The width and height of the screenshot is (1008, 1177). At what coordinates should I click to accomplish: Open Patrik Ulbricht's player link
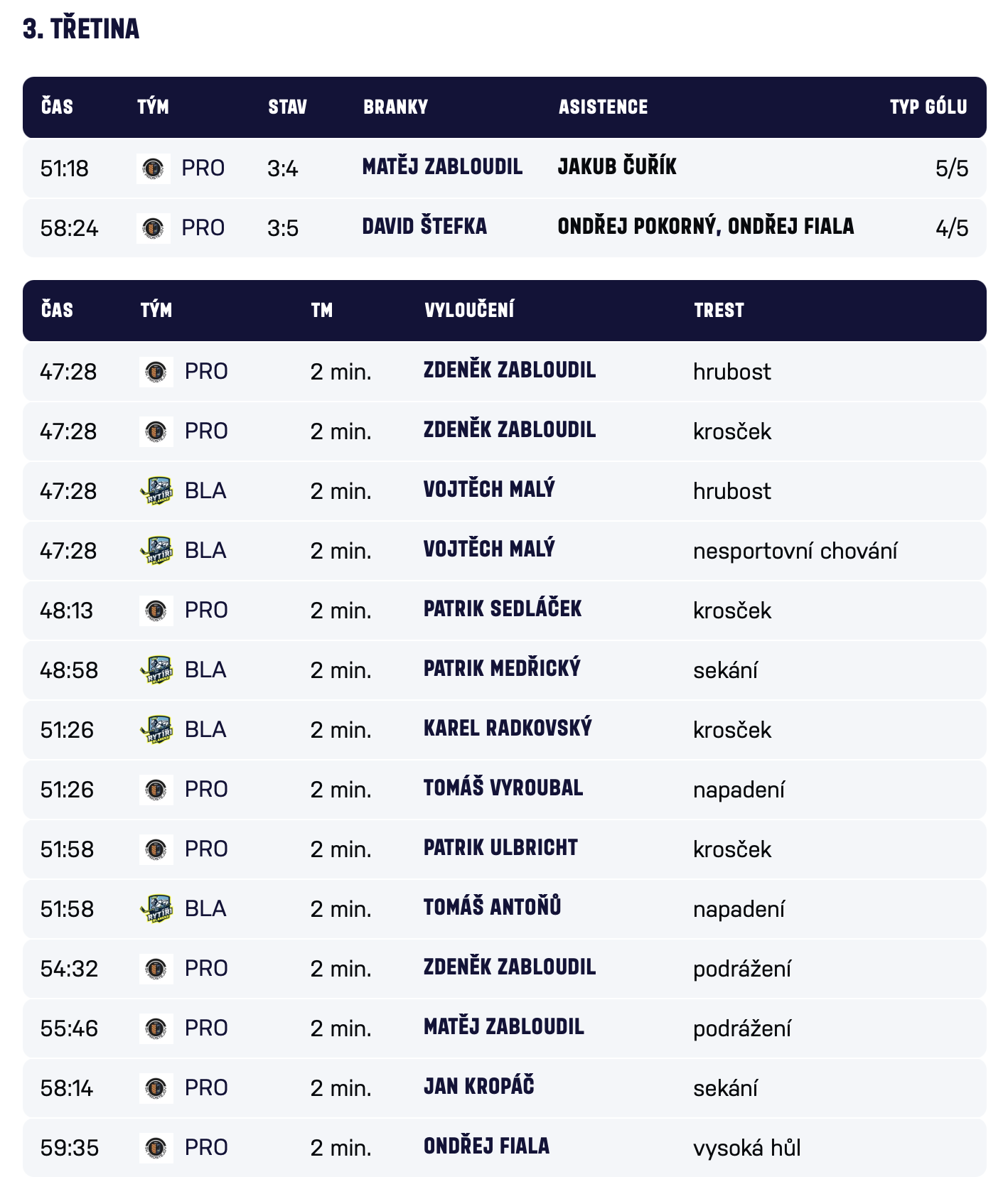[500, 848]
